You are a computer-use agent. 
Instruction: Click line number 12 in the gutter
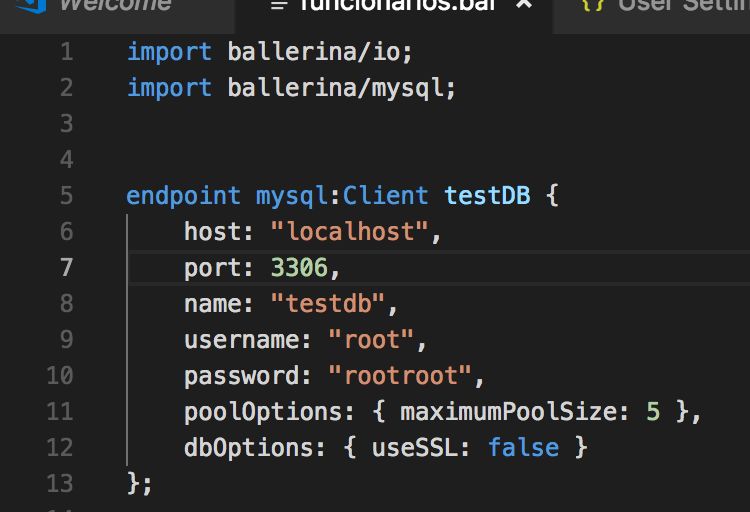click(60, 447)
